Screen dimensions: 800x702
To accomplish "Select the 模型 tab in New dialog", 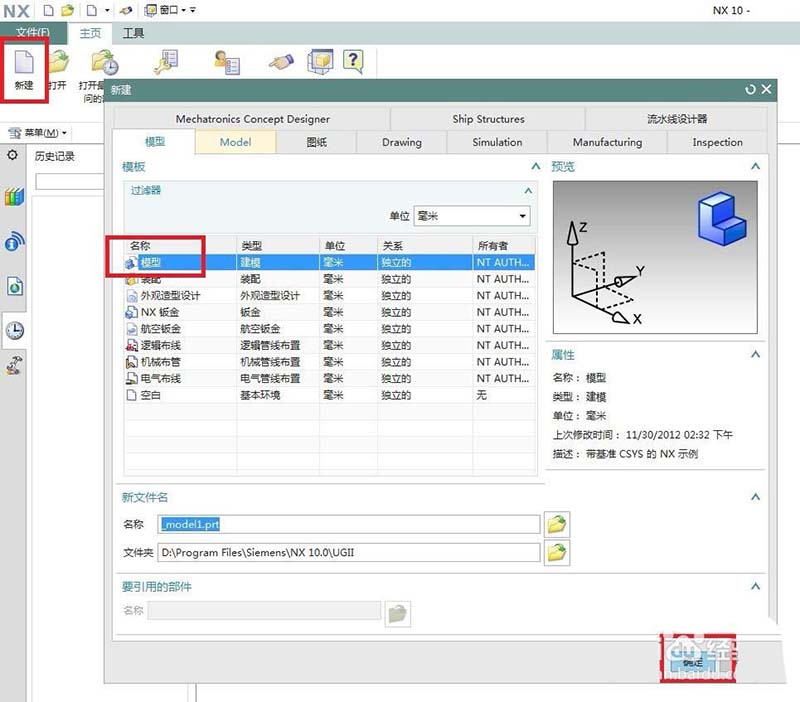I will pyautogui.click(x=155, y=142).
